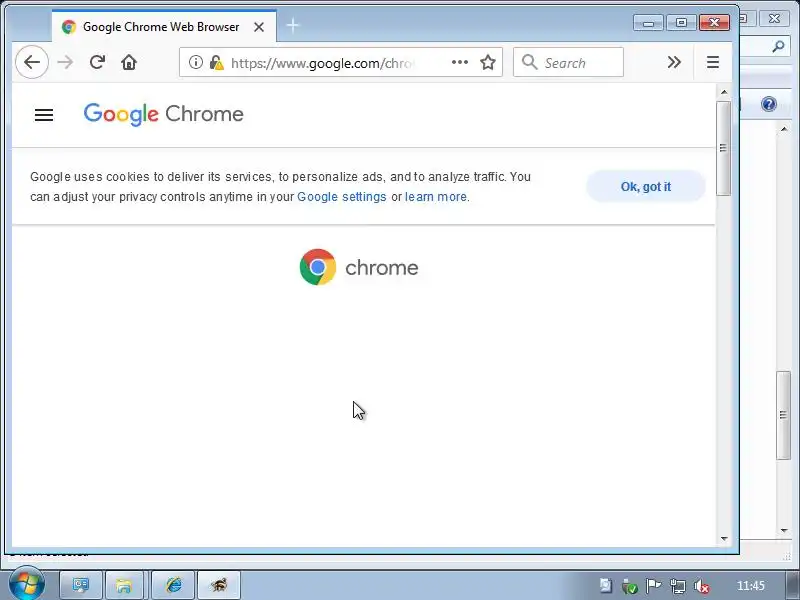
Task: Open Windows Explorer folder on taskbar
Action: tap(123, 585)
